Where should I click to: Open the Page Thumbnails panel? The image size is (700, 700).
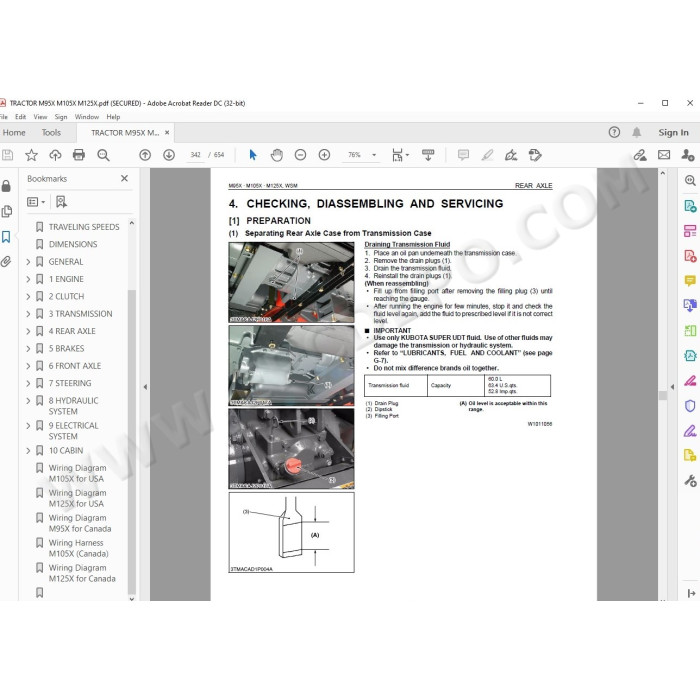point(6,211)
